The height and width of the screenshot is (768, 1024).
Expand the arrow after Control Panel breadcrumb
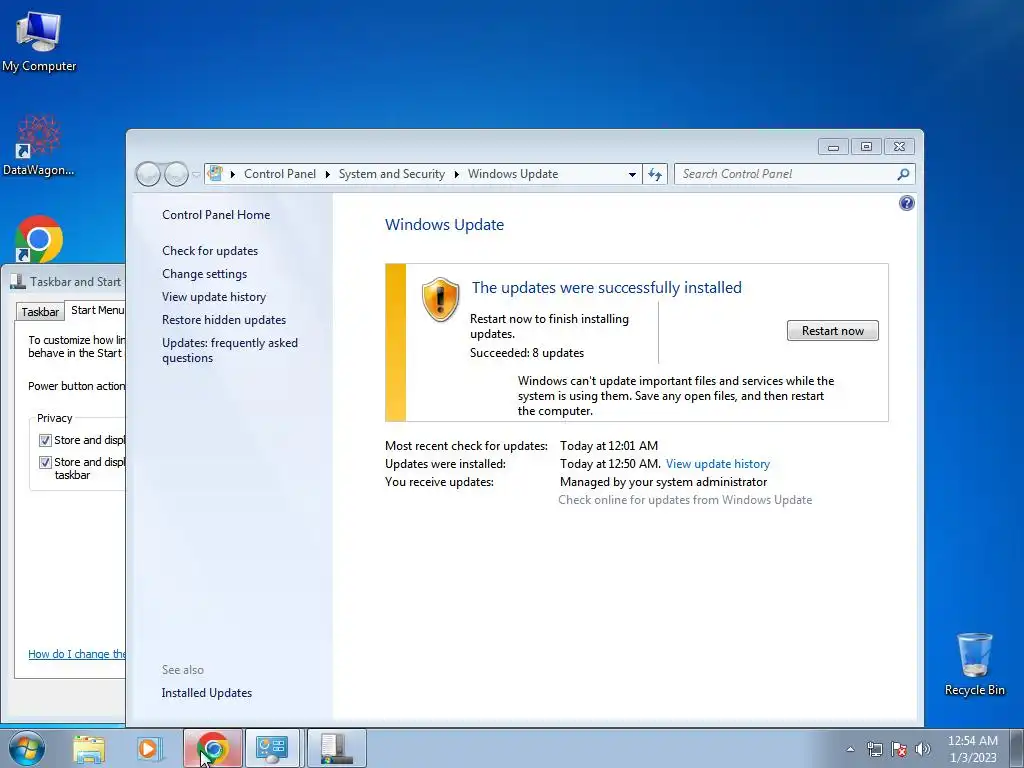point(327,174)
